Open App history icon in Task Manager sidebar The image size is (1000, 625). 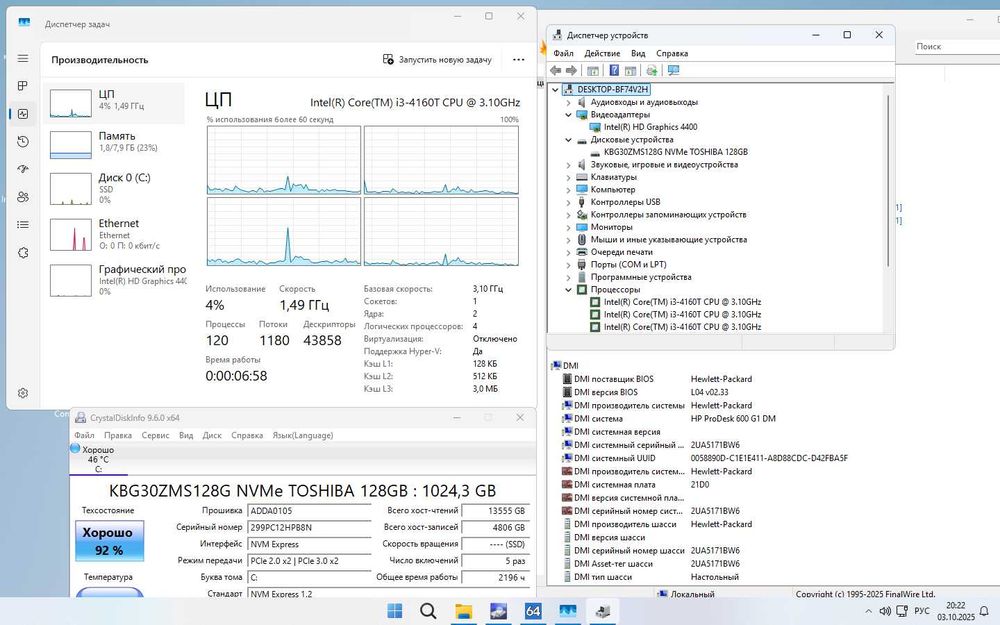click(23, 142)
